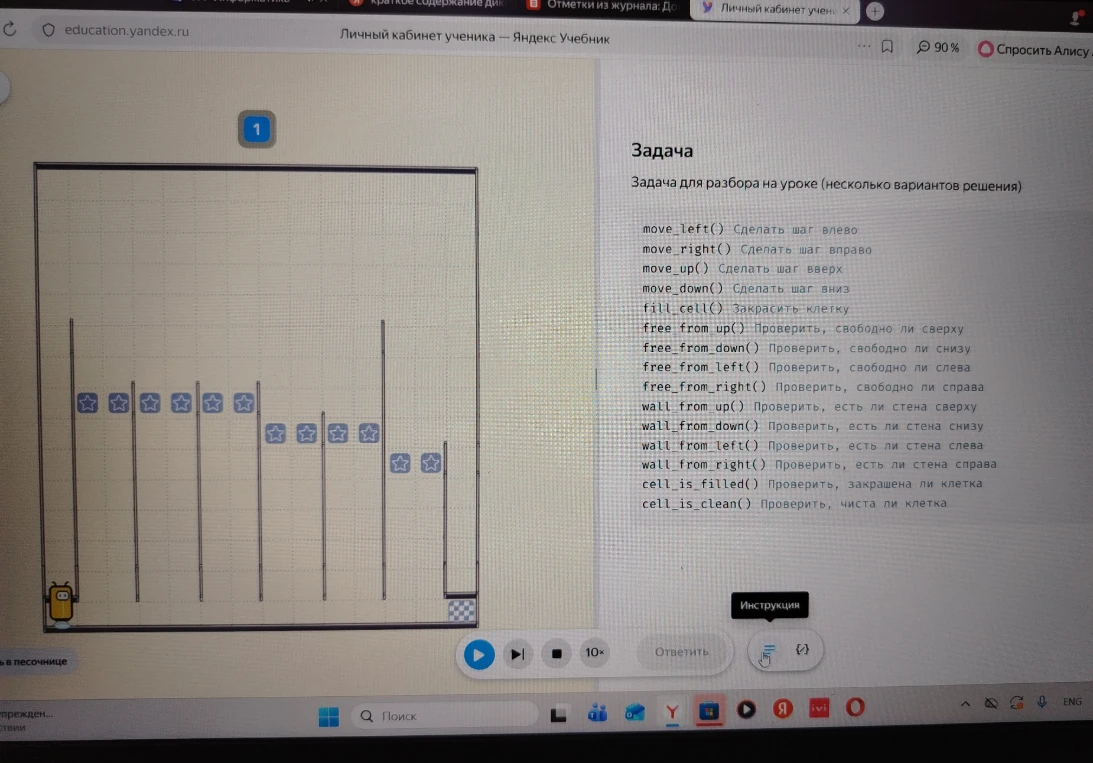Click the Задача heading
Image resolution: width=1093 pixels, height=763 pixels.
pyautogui.click(x=662, y=151)
